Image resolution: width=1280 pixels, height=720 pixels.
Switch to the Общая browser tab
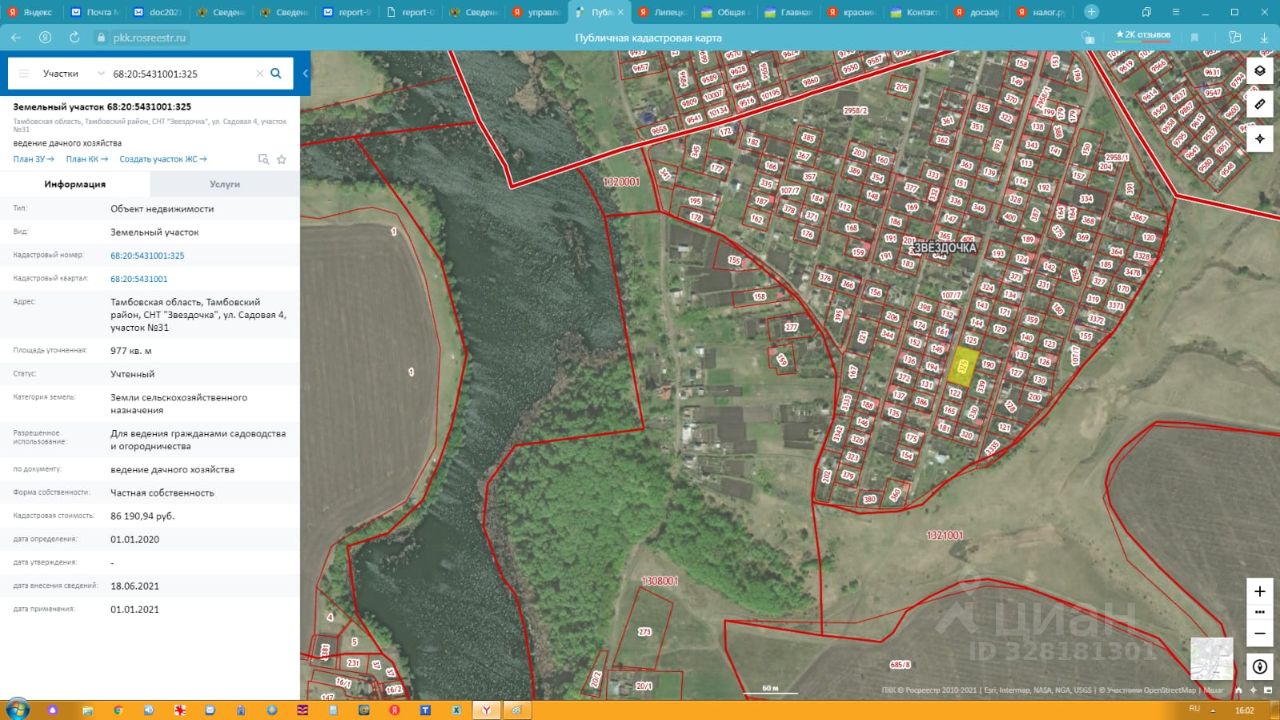point(725,12)
